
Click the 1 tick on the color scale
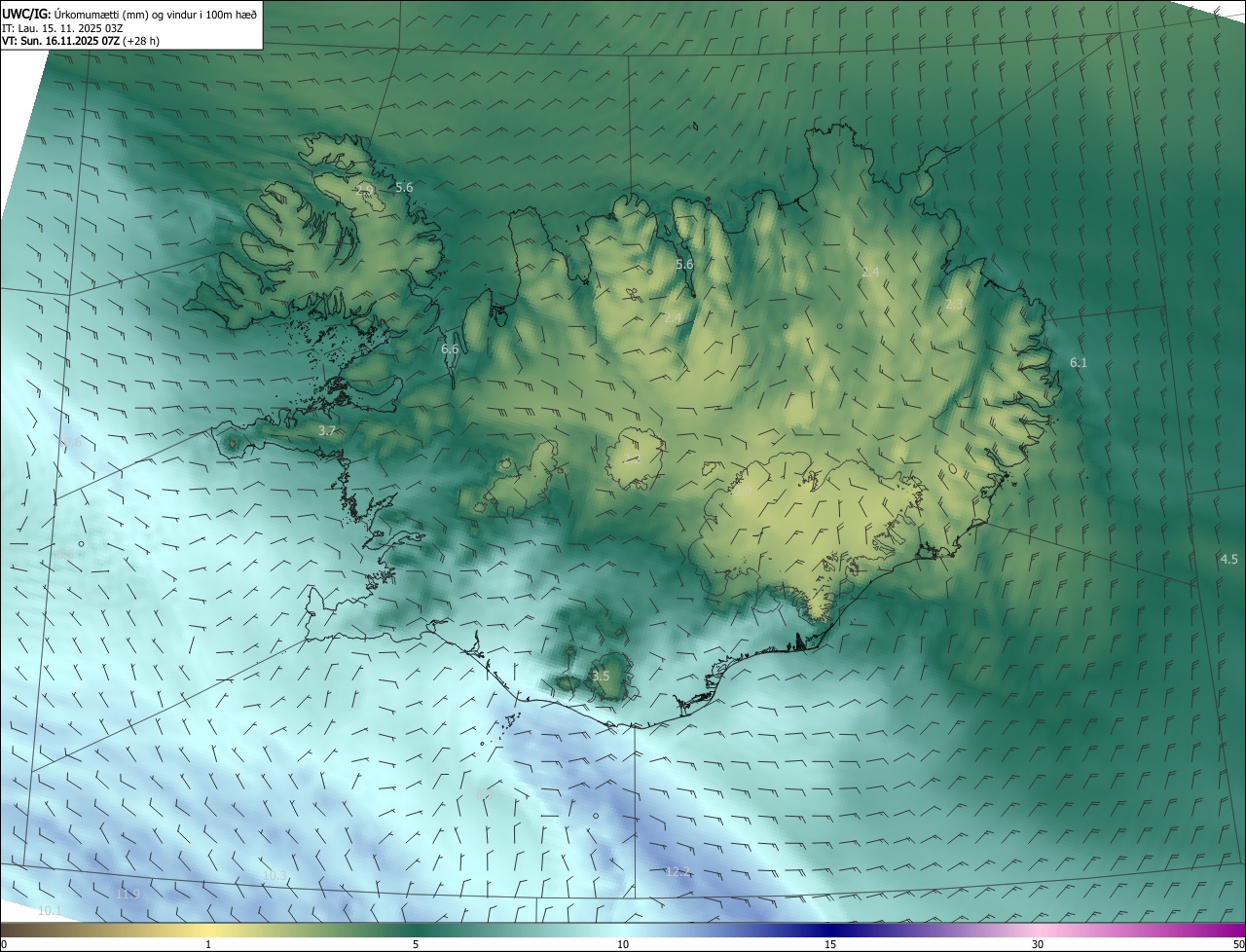coord(208,944)
